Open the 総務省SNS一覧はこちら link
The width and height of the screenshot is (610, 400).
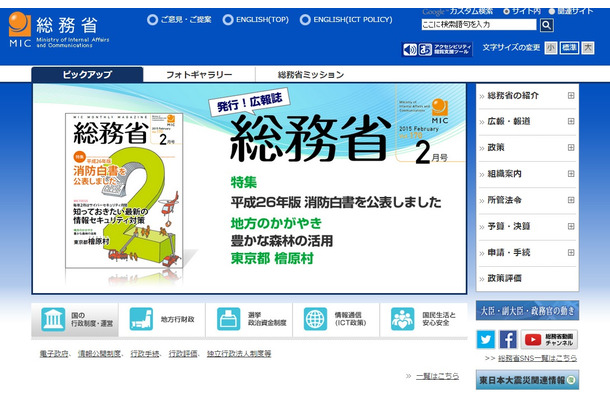537,358
